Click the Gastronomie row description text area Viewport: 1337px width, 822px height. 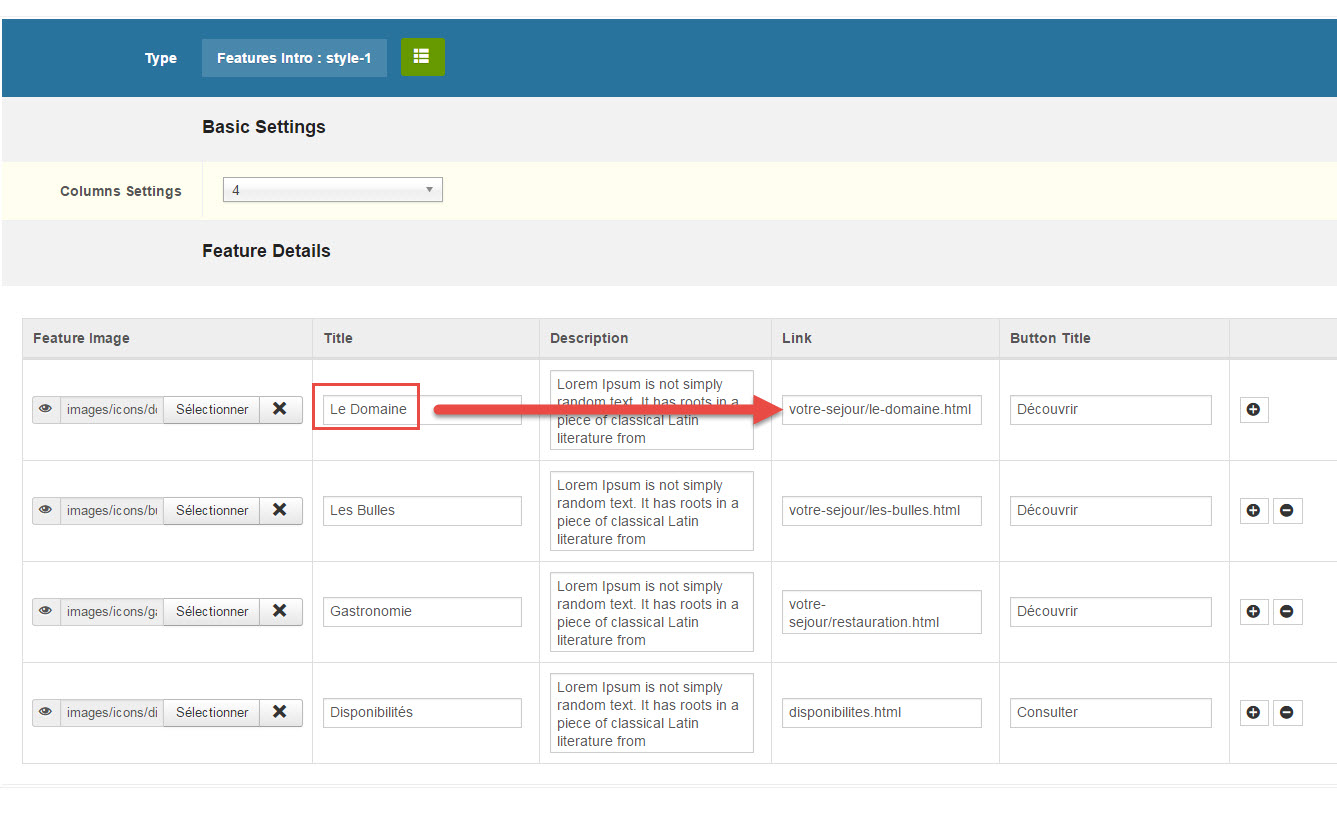coord(651,612)
